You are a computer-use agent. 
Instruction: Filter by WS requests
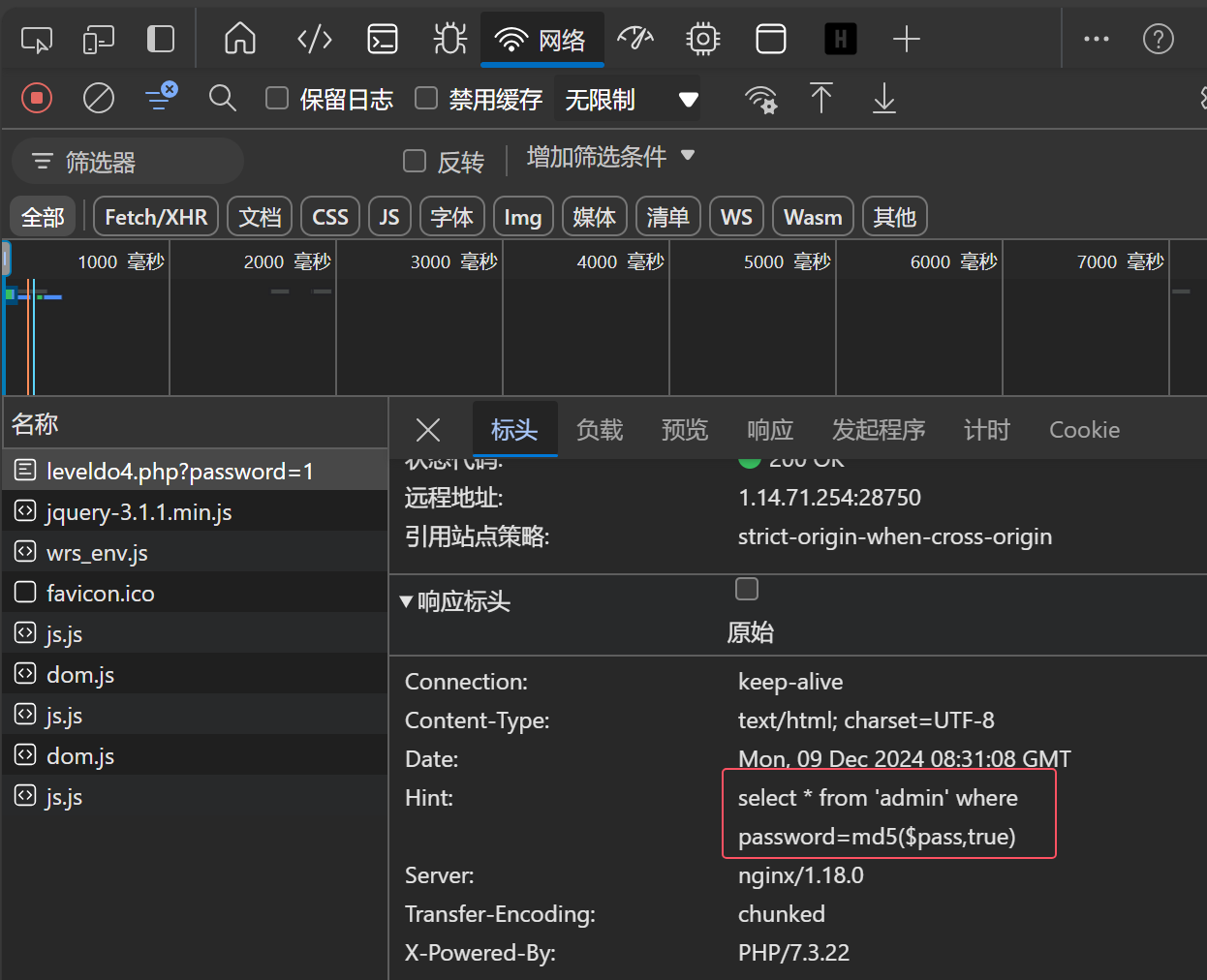[736, 217]
